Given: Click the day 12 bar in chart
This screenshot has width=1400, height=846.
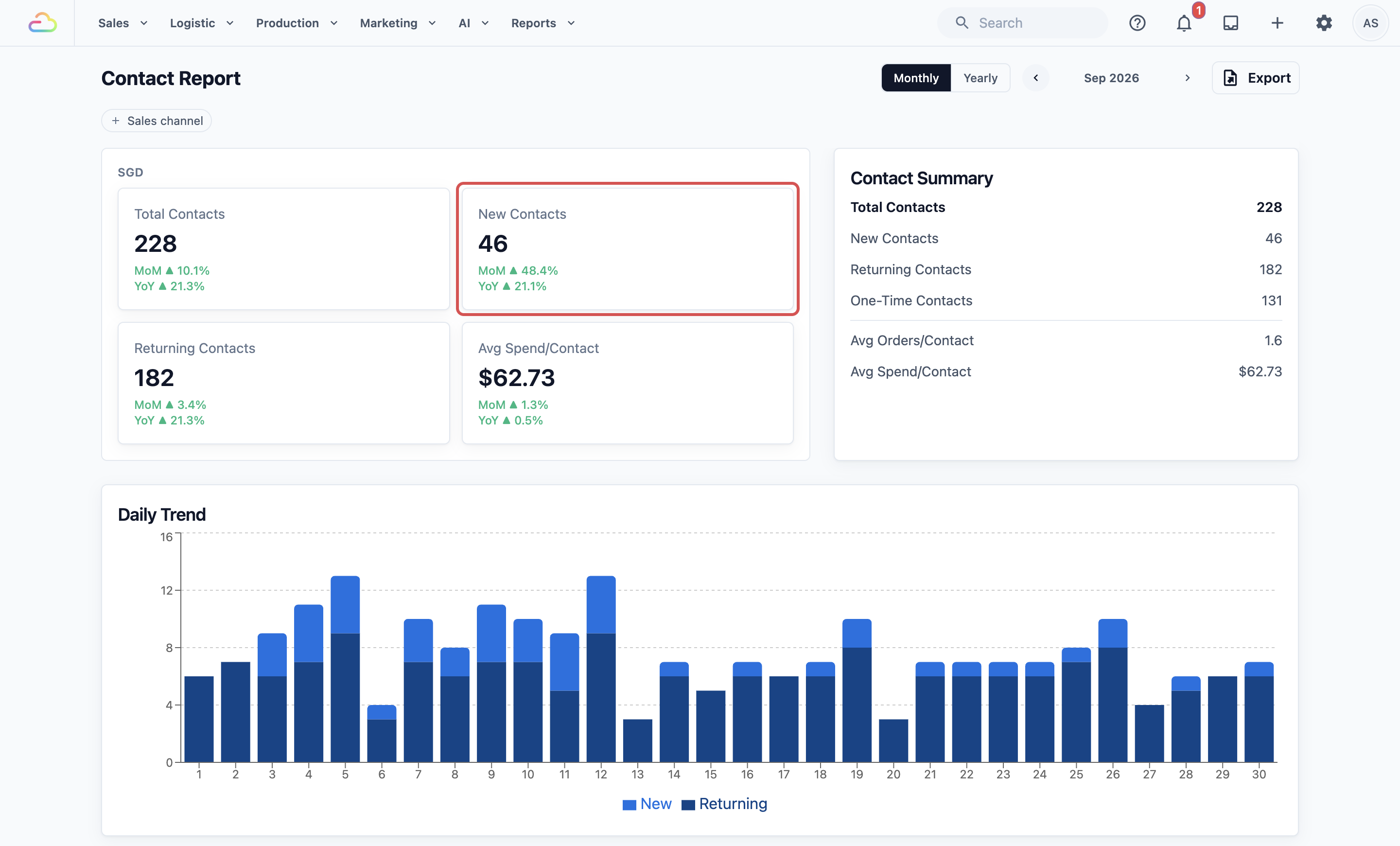Looking at the screenshot, I should click(601, 670).
